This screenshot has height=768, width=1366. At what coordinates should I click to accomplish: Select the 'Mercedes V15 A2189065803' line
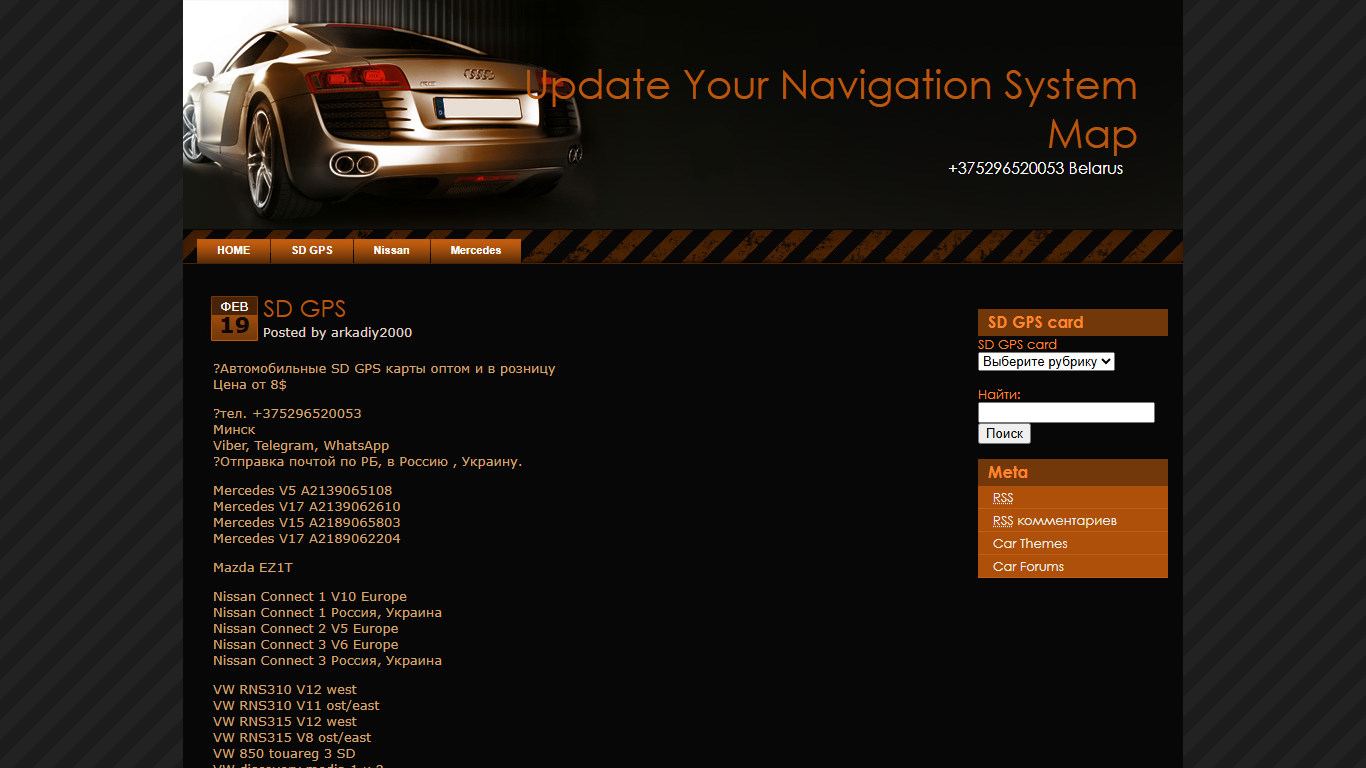[x=307, y=523]
